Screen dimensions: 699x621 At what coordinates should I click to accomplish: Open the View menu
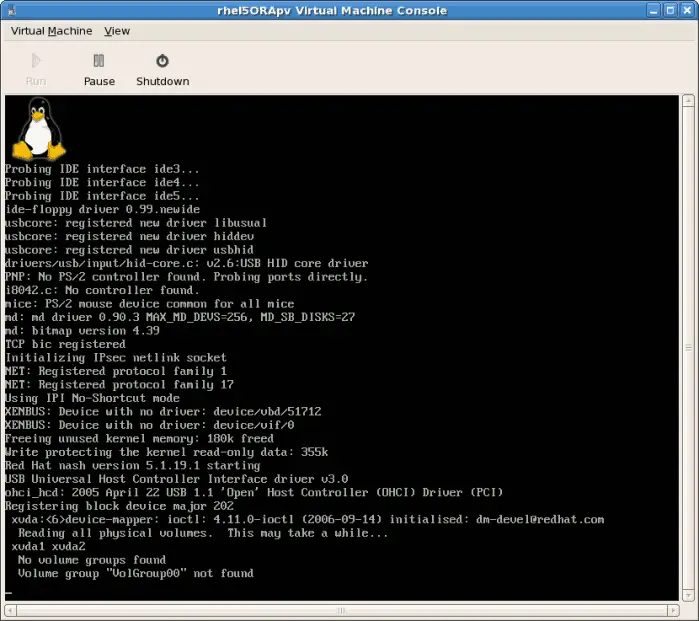tap(117, 31)
